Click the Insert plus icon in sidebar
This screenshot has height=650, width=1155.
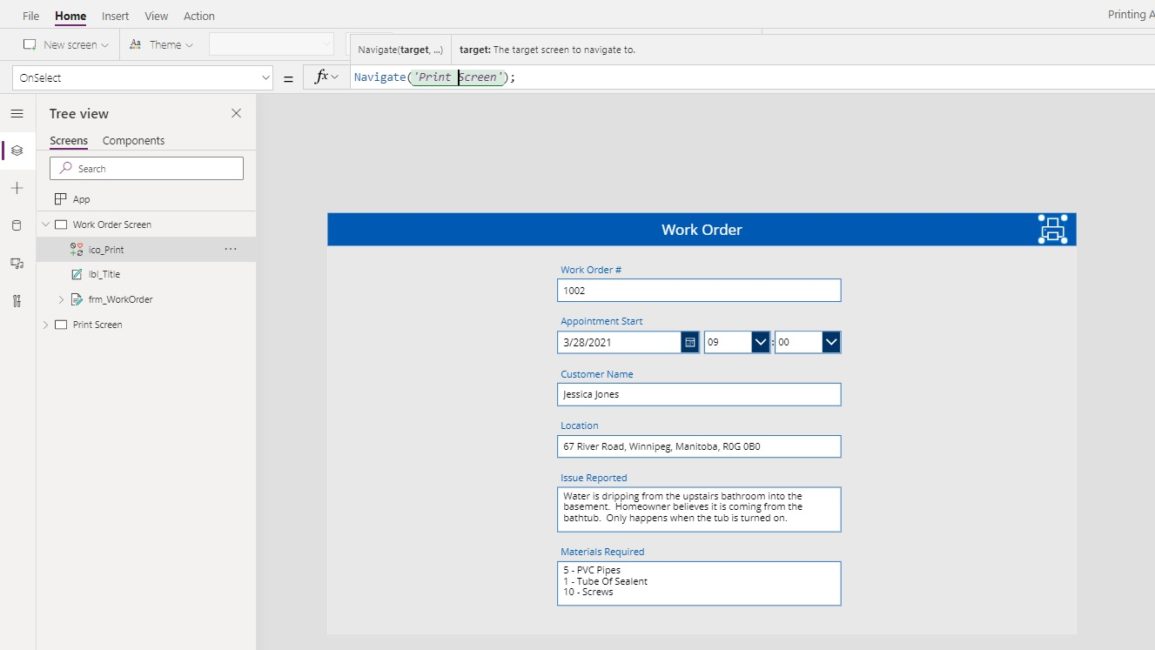(16, 188)
